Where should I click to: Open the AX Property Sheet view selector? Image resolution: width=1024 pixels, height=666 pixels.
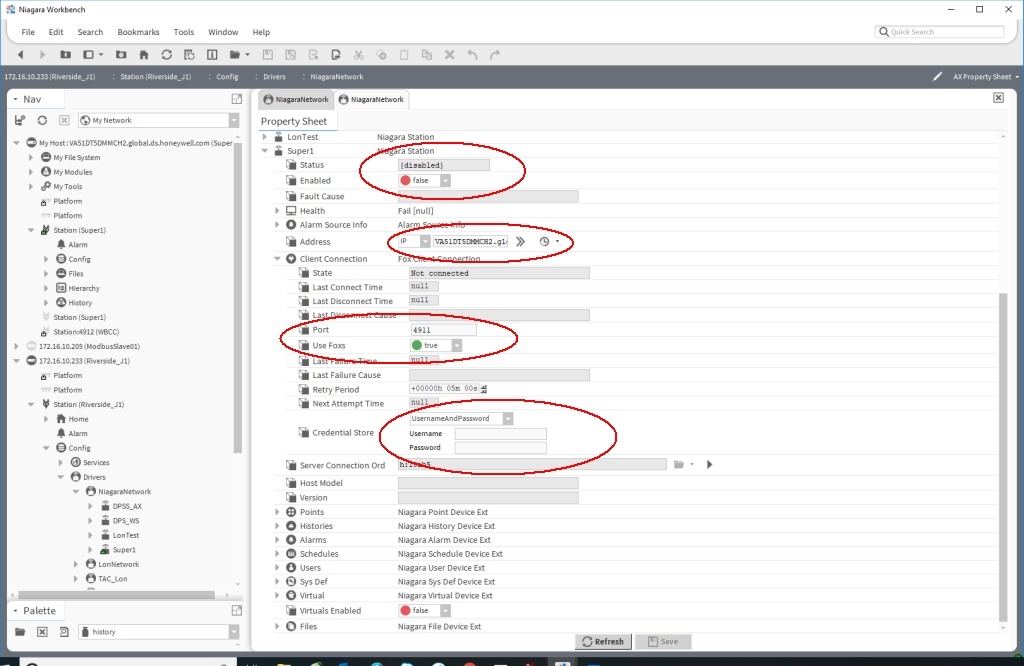985,76
